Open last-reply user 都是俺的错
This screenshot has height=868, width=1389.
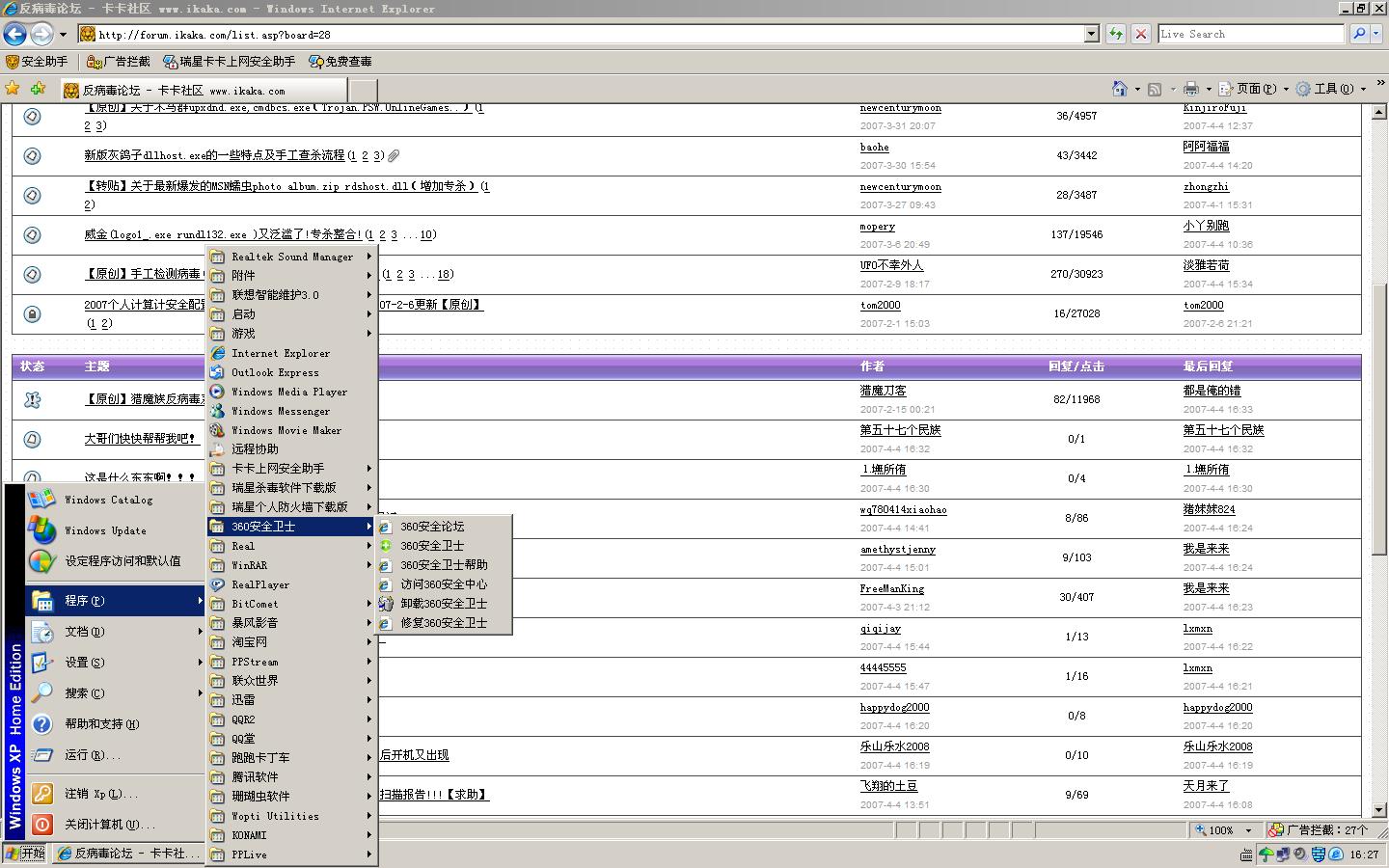click(x=1212, y=391)
